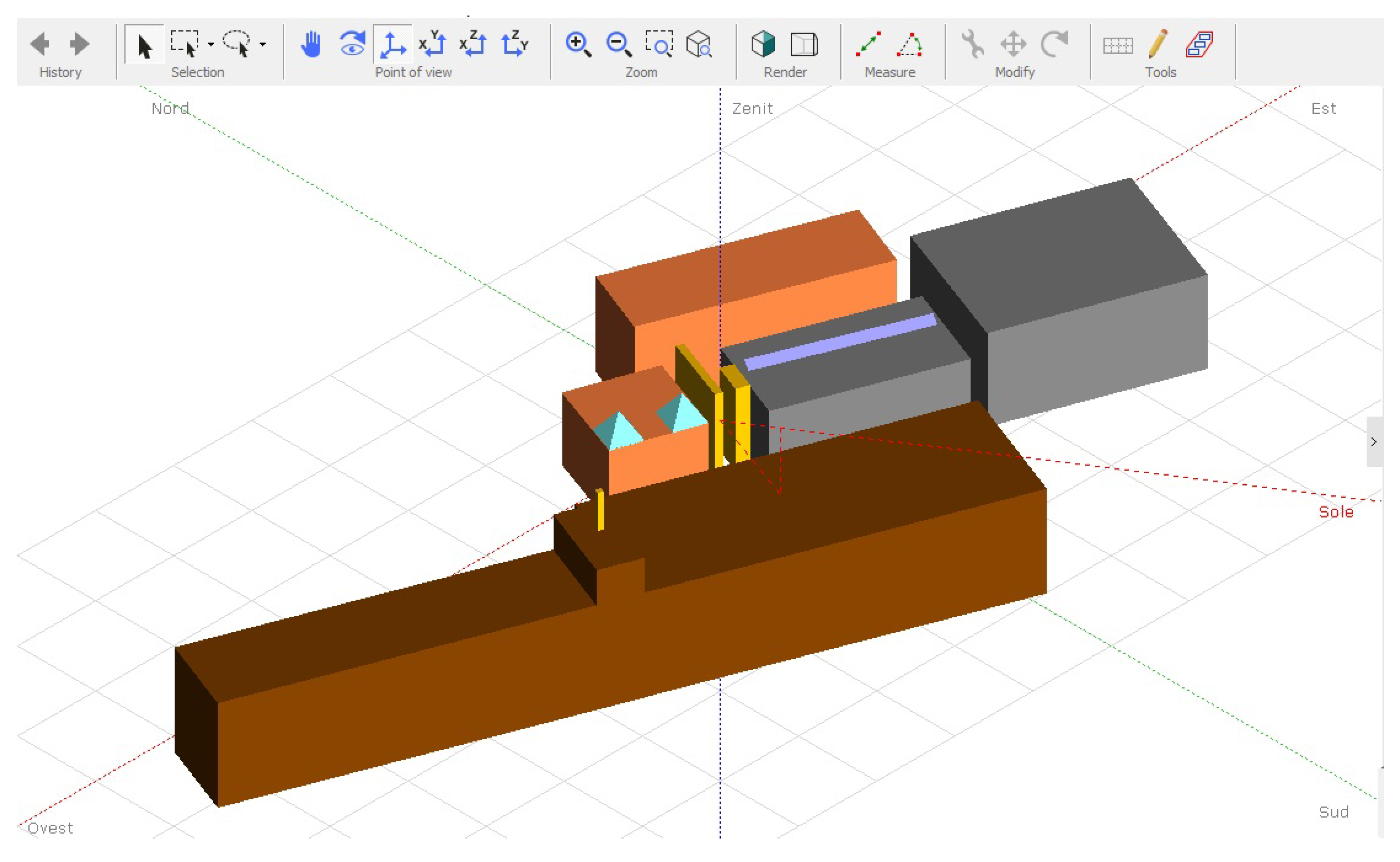
Task: Toggle the solid shaded render mode
Action: pyautogui.click(x=763, y=44)
